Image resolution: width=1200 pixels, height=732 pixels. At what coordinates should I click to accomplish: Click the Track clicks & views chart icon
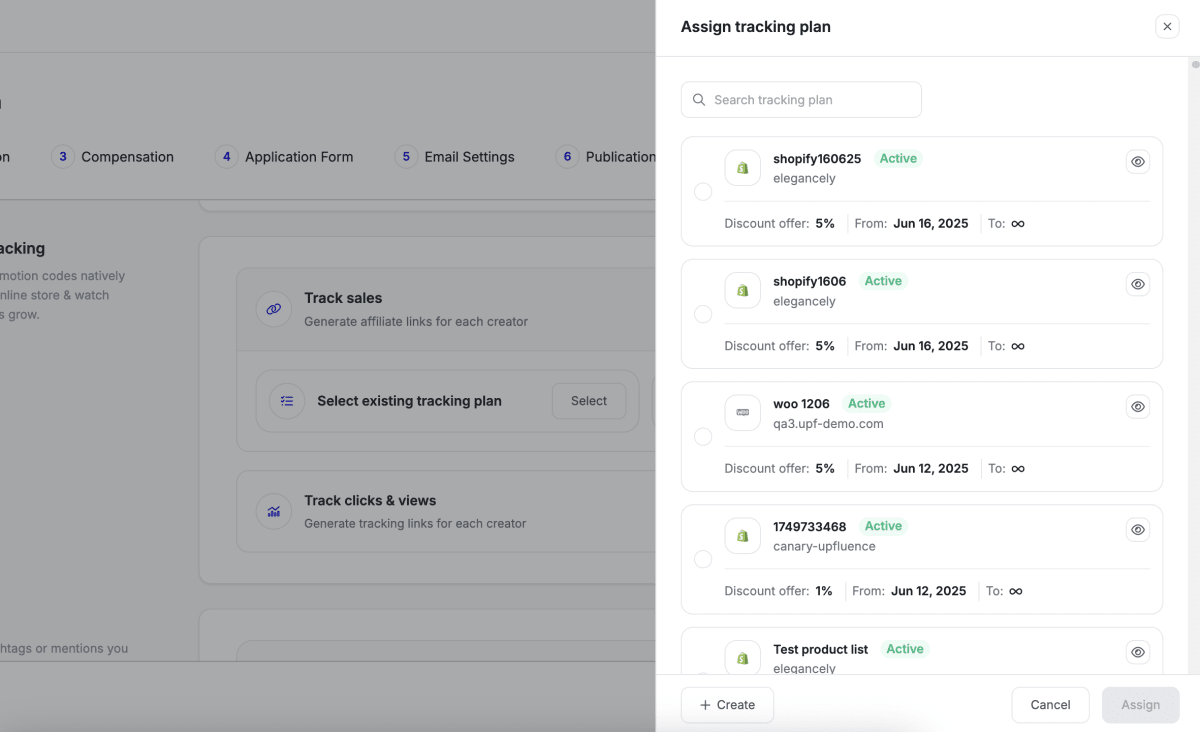274,511
